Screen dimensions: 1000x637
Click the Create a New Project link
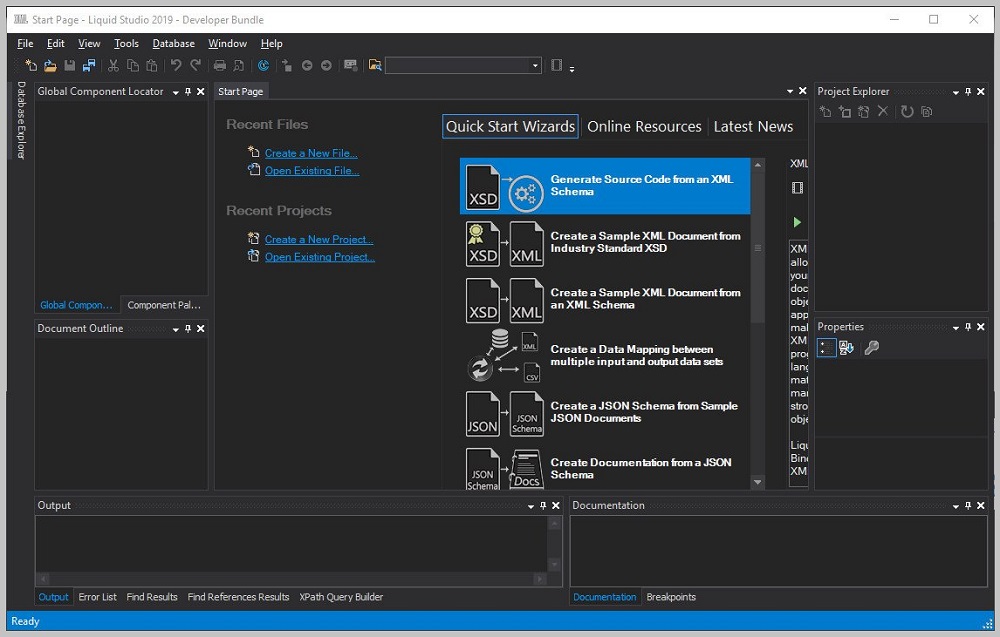point(319,239)
